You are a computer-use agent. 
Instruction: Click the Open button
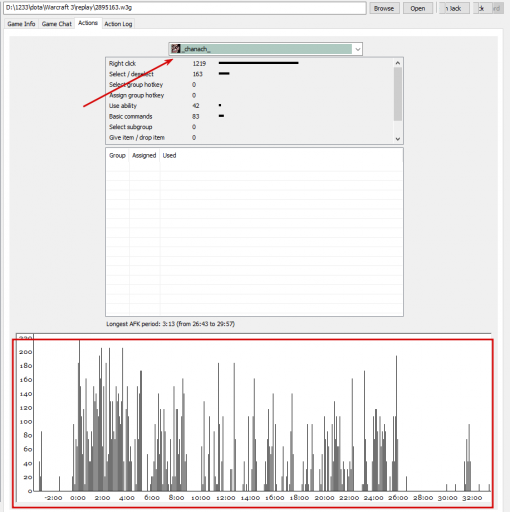point(418,8)
